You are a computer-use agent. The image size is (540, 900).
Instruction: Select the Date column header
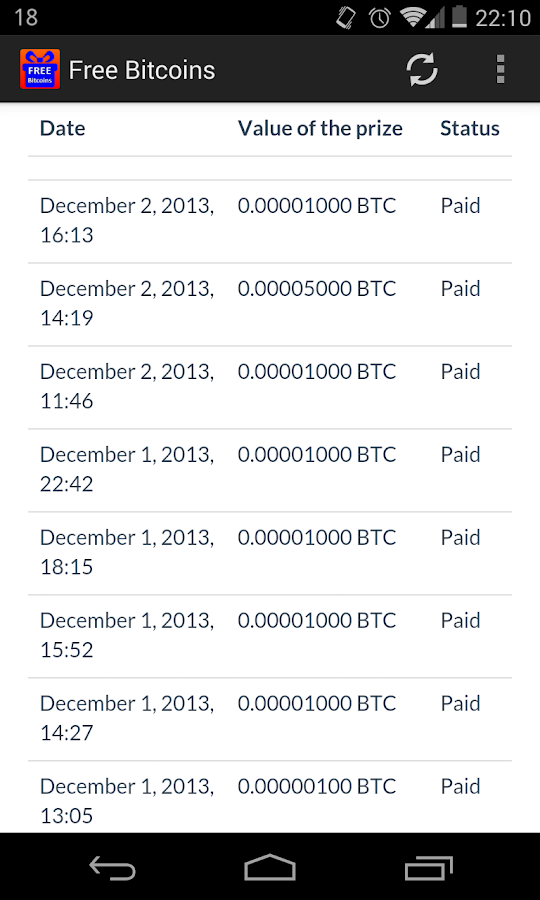click(x=63, y=129)
